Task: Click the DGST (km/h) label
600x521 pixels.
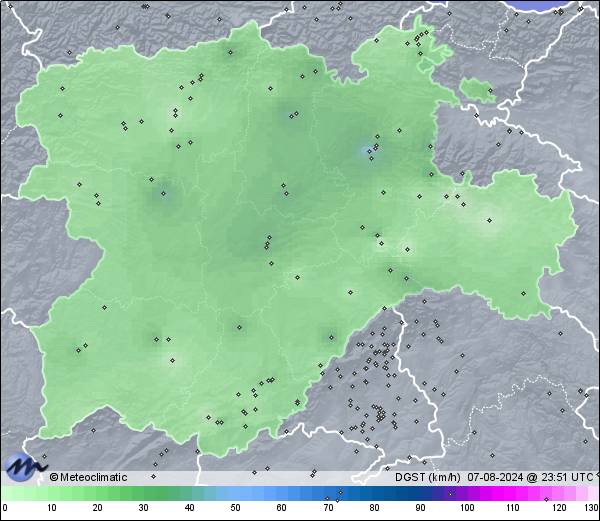Action: (x=428, y=477)
